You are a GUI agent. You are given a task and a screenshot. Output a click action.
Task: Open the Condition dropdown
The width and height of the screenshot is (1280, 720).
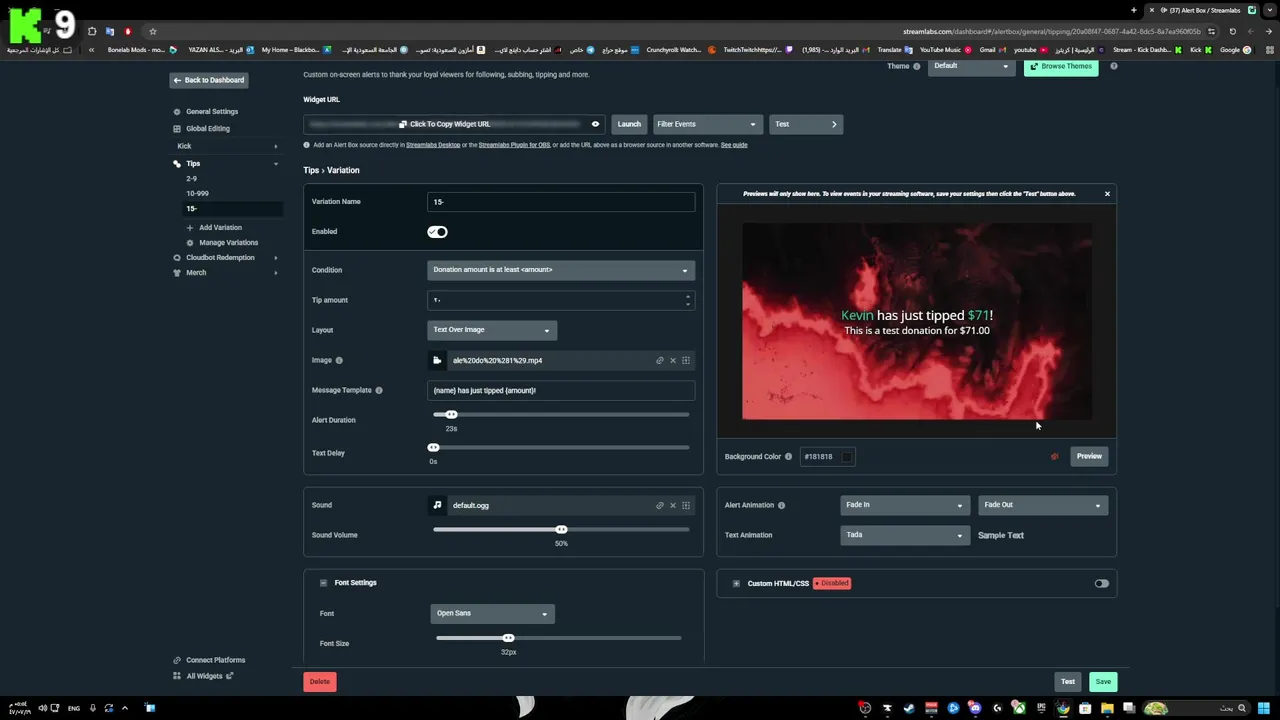pos(561,270)
